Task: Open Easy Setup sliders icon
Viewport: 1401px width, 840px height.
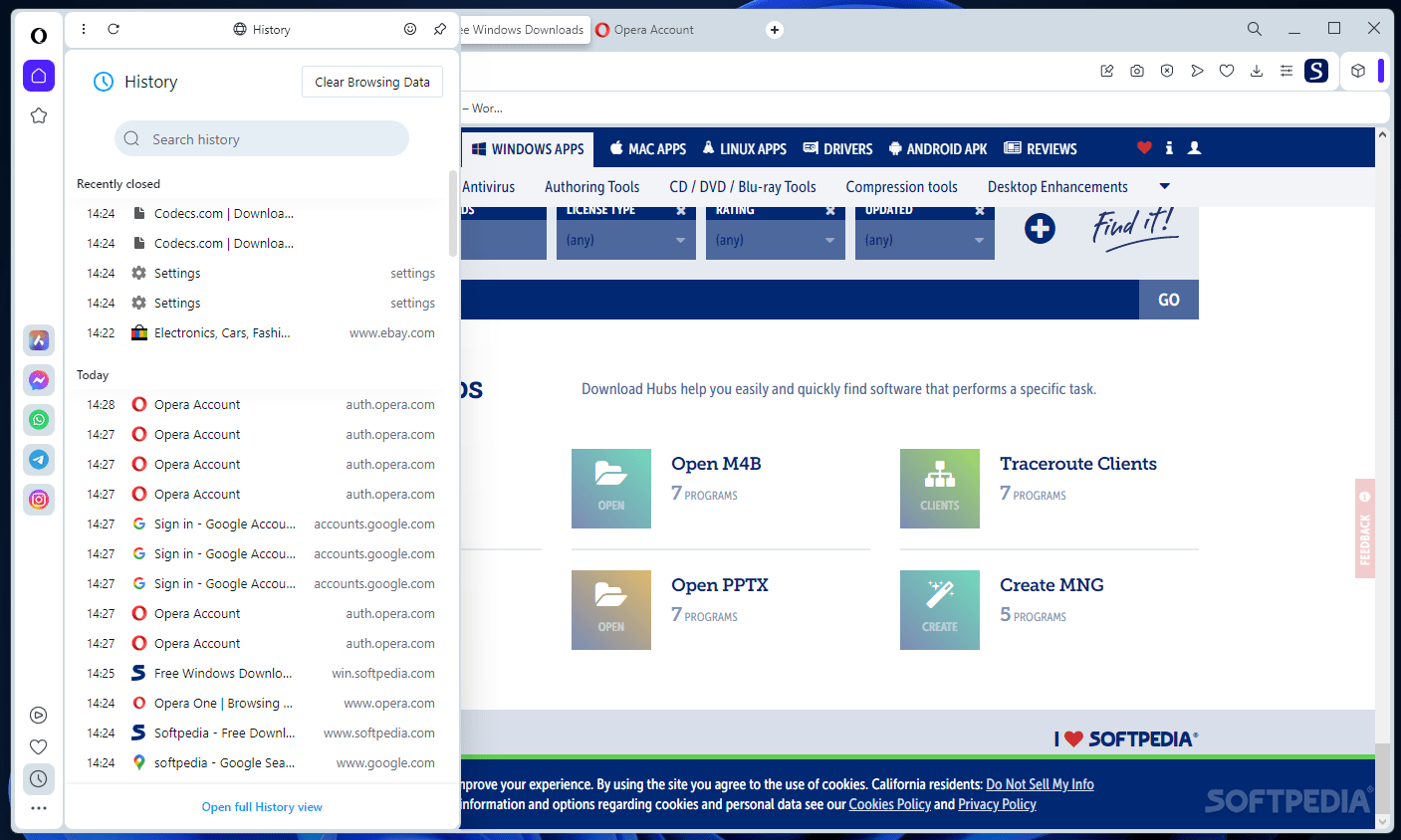Action: coord(1286,71)
